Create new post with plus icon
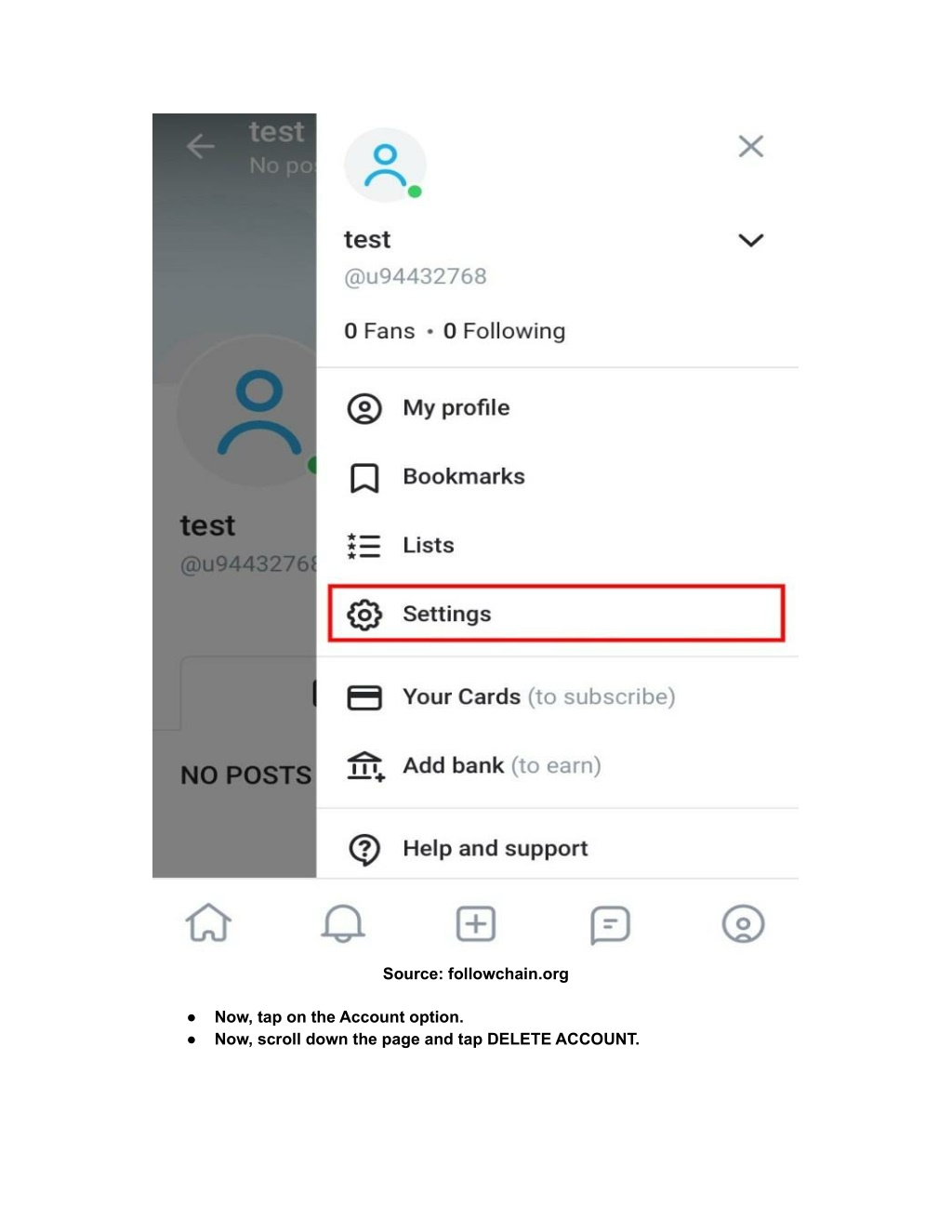Image resolution: width=952 pixels, height=1232 pixels. click(x=476, y=924)
